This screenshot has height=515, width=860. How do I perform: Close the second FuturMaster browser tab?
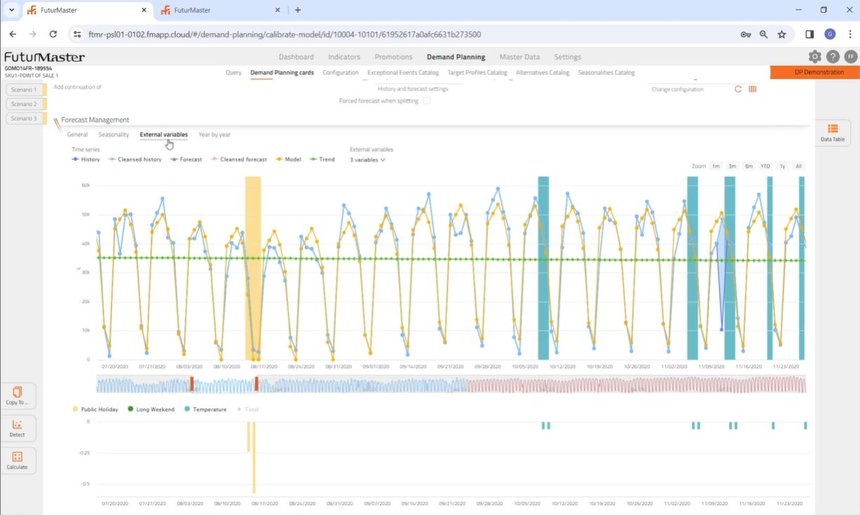click(x=277, y=10)
